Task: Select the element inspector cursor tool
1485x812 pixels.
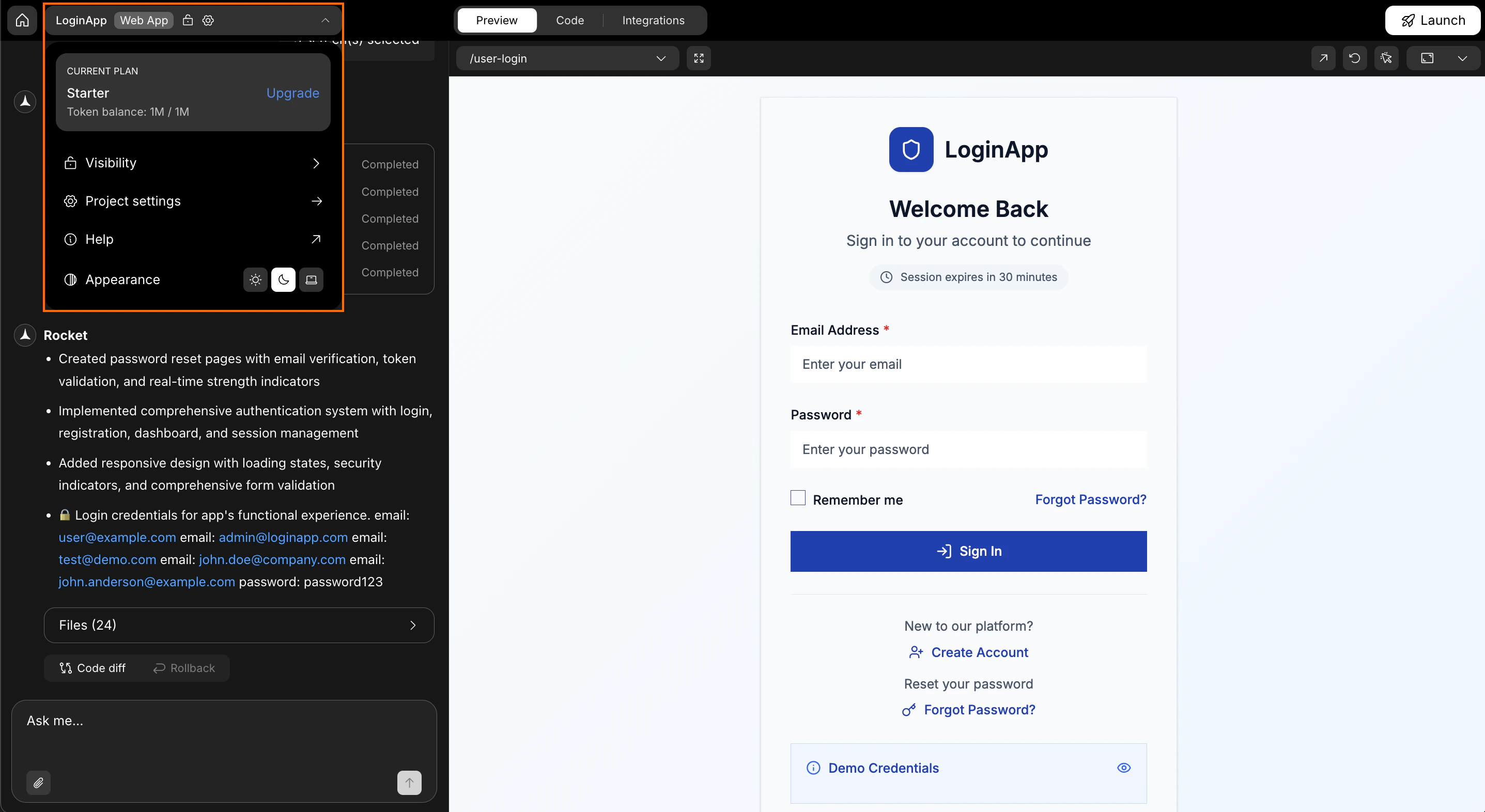Action: [1387, 58]
